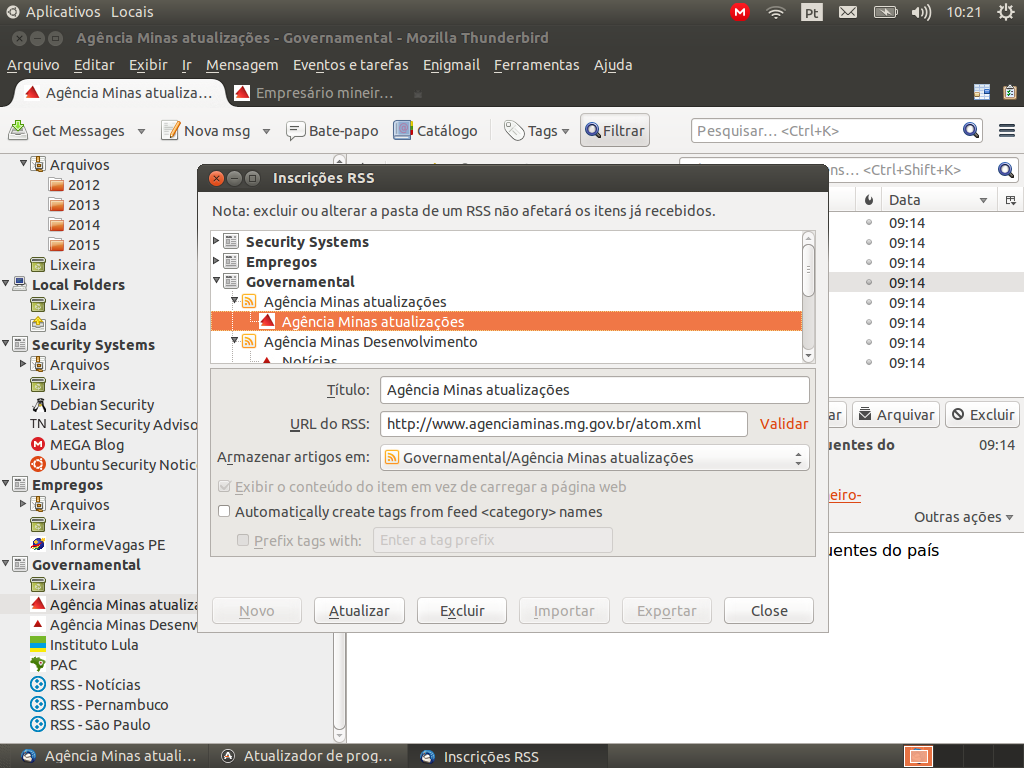The image size is (1024, 768).
Task: Expand Arquivos under Empregos account
Action: pos(23,504)
